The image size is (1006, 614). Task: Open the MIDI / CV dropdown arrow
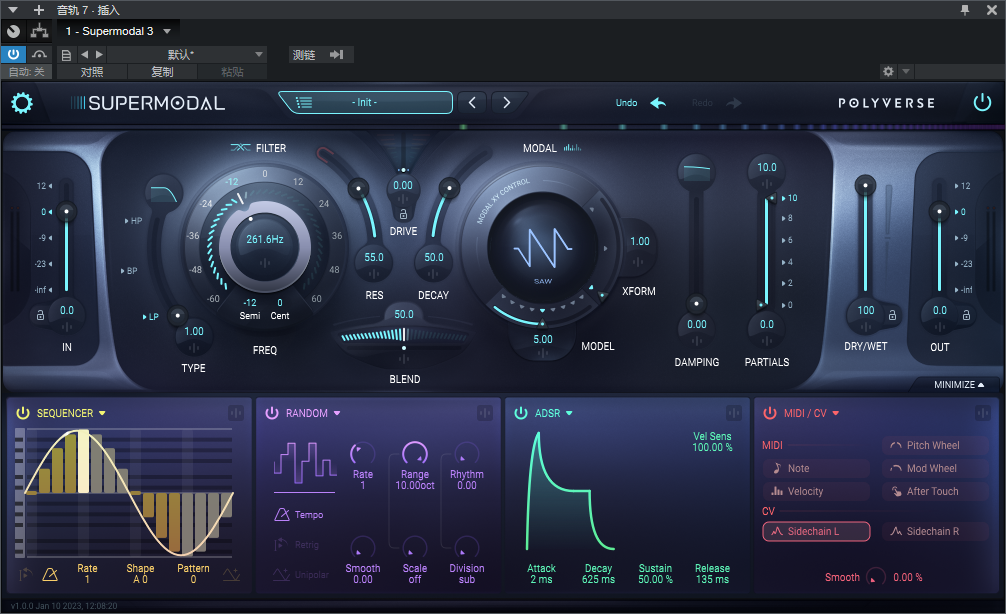point(835,413)
